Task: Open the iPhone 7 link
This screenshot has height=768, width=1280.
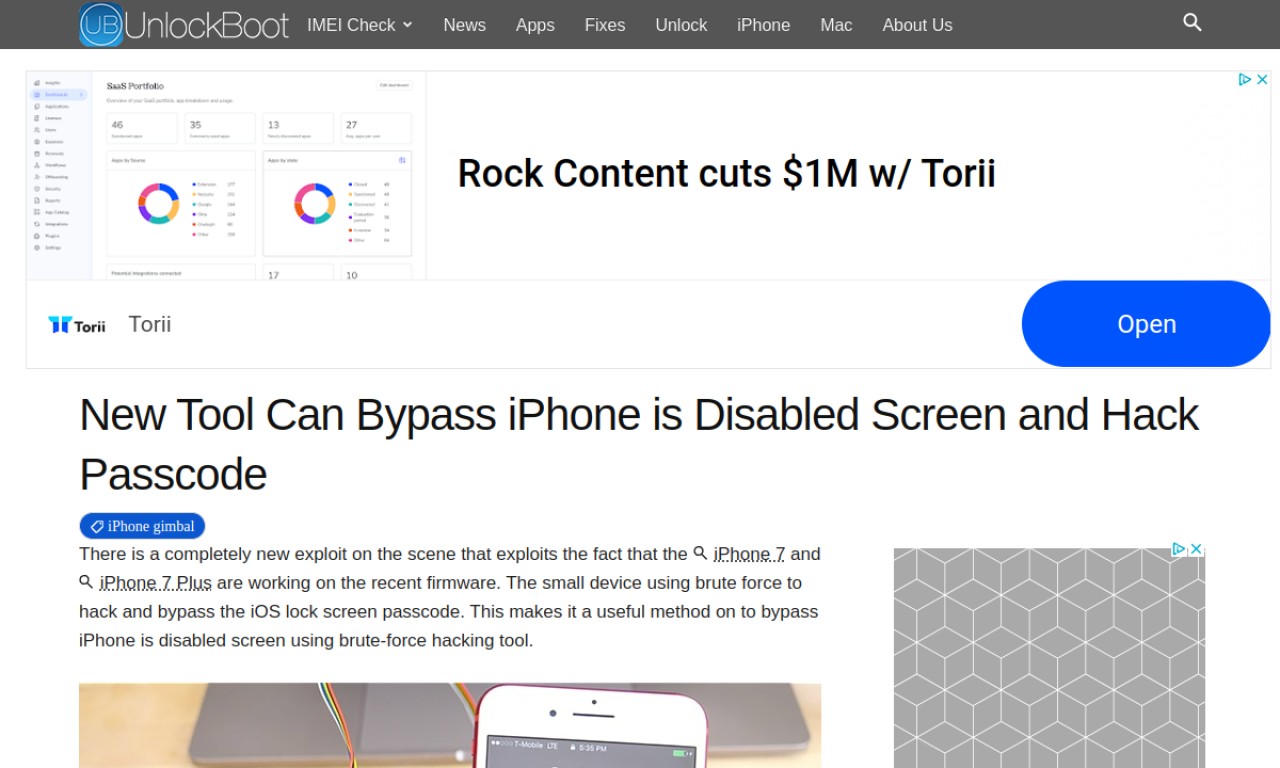Action: [749, 554]
